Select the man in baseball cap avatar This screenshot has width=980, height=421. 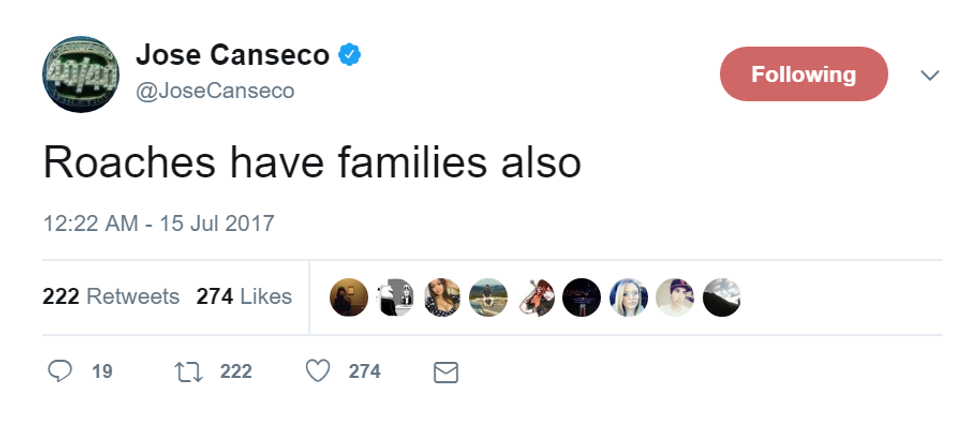tap(674, 297)
